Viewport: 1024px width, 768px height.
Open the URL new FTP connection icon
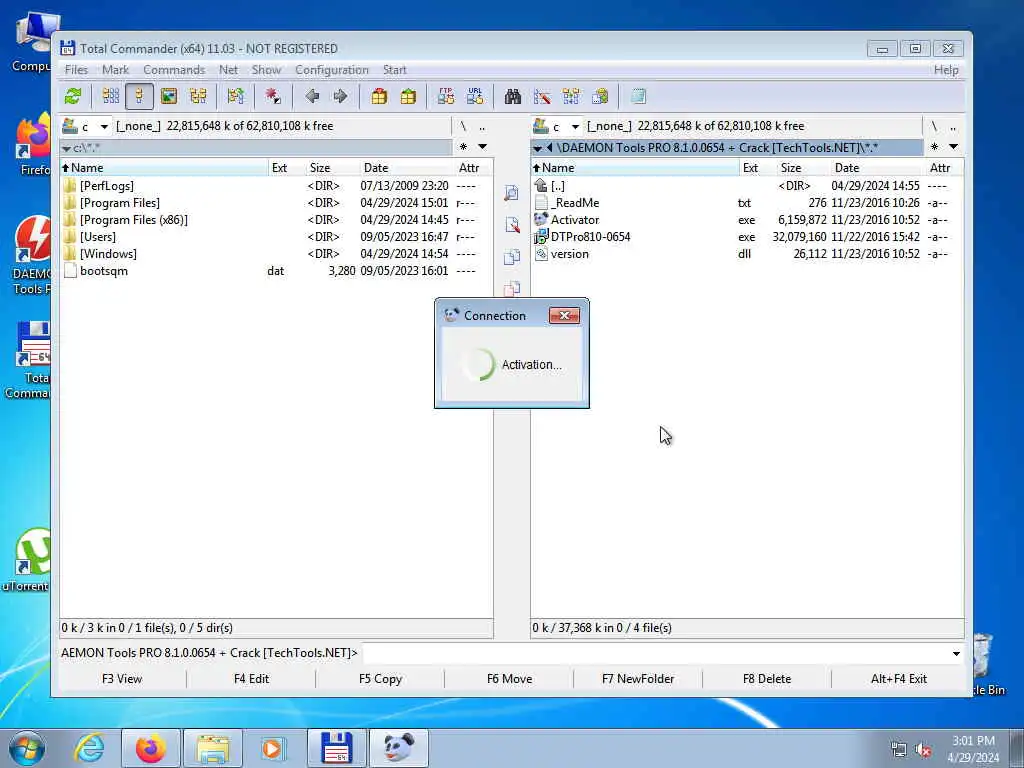coord(475,97)
